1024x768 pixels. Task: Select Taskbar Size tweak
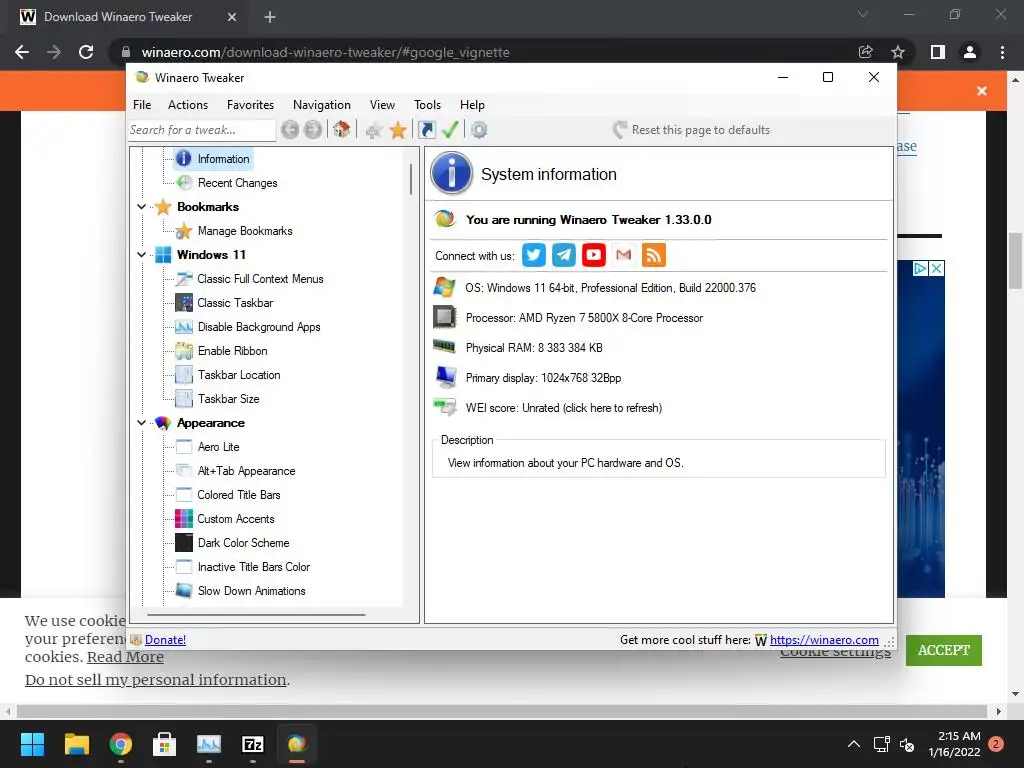tap(229, 399)
